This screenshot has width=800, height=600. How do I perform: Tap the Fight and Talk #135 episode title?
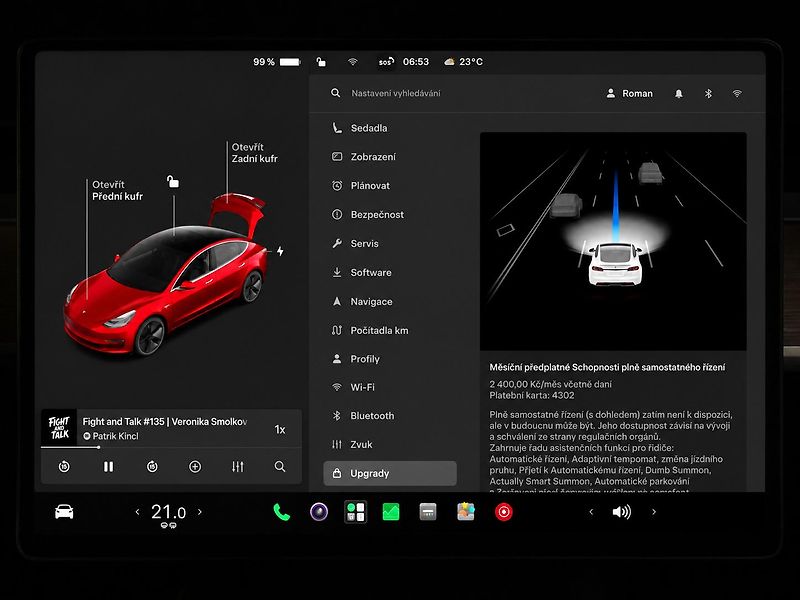165,421
